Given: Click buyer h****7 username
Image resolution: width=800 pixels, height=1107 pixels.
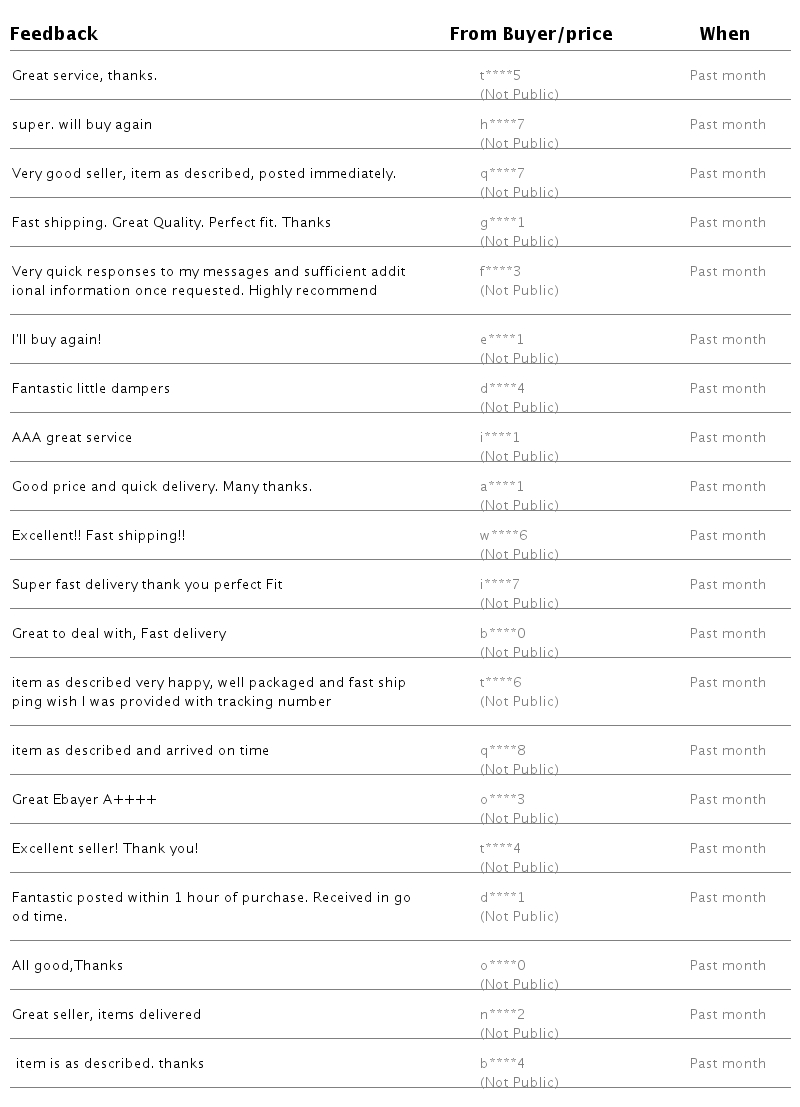Looking at the screenshot, I should coord(502,125).
